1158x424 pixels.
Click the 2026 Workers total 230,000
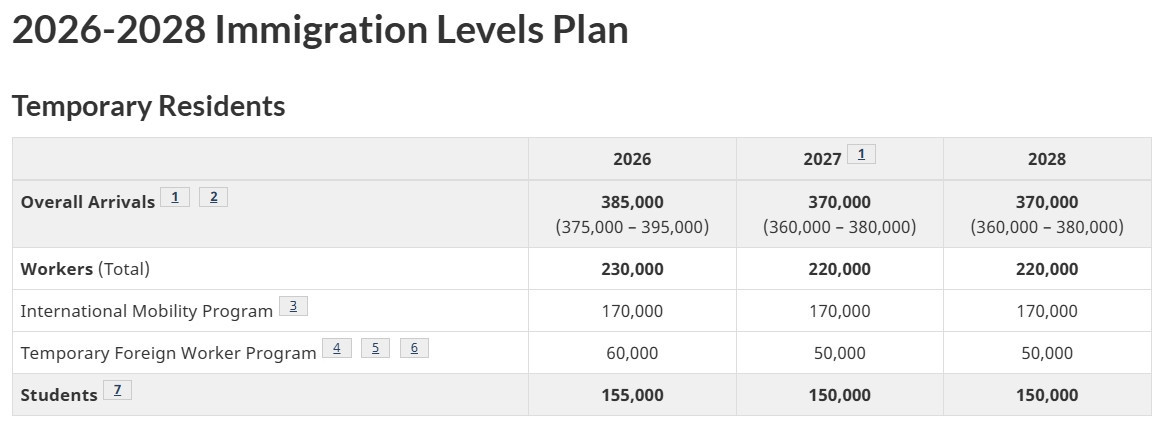pos(632,269)
